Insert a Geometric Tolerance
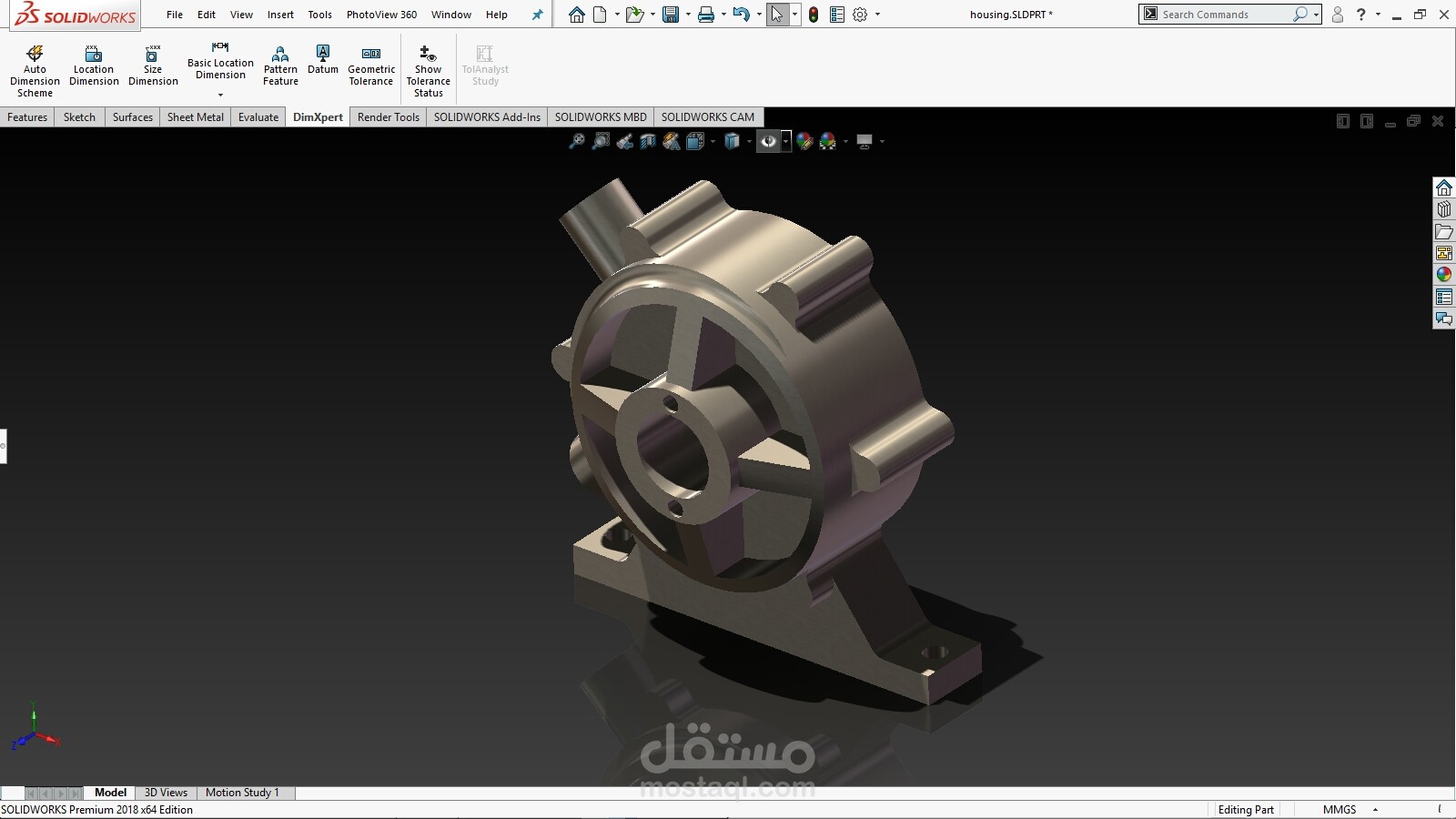Image resolution: width=1456 pixels, height=819 pixels. tap(371, 66)
